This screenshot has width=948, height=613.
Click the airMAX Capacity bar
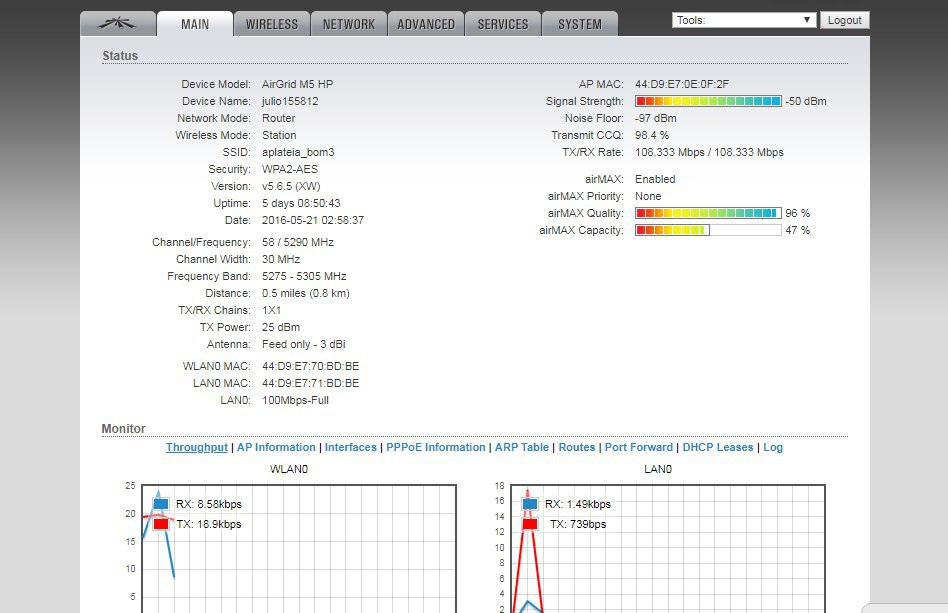pos(708,230)
